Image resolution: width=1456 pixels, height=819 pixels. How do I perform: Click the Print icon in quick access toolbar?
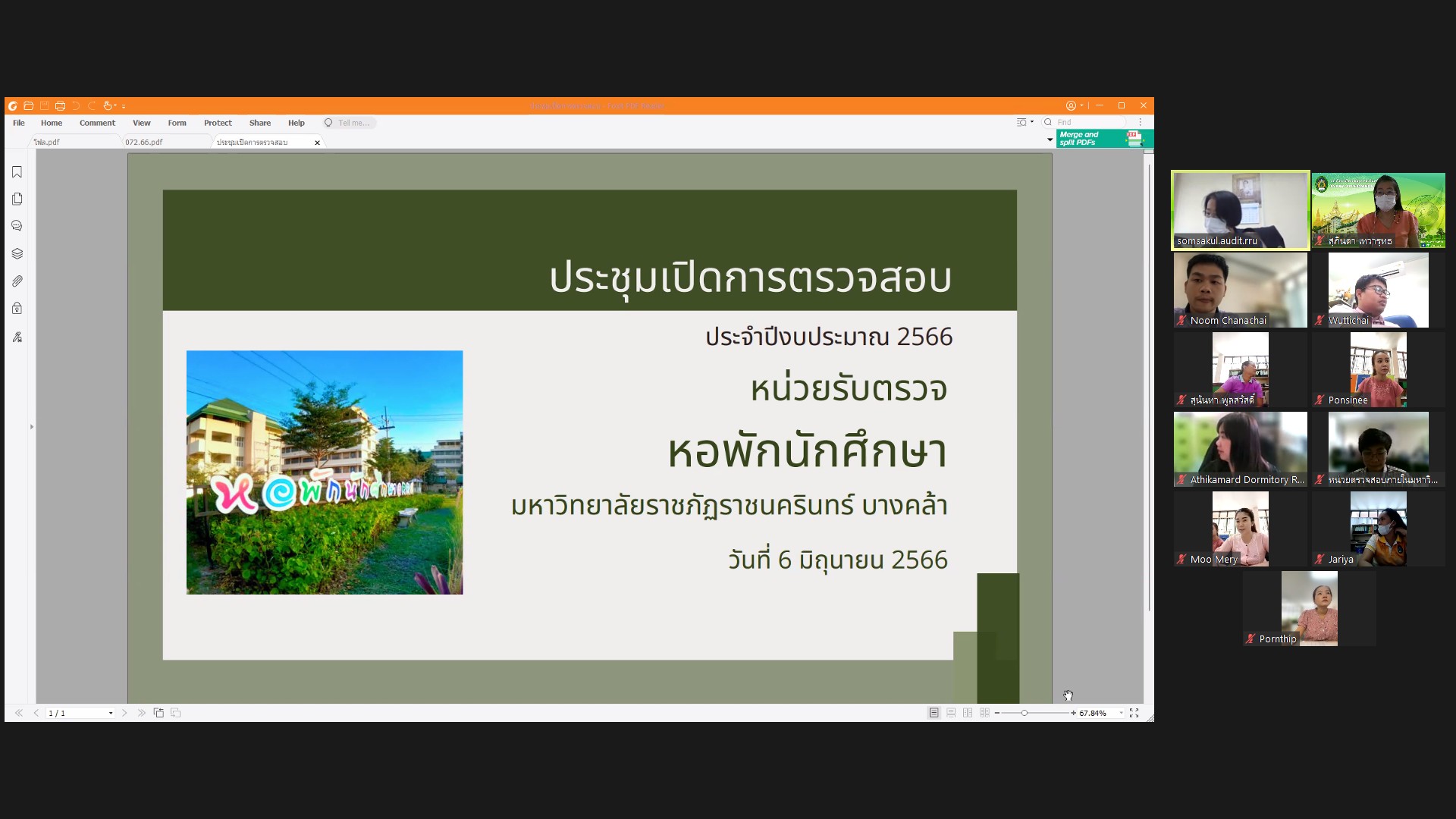(61, 105)
